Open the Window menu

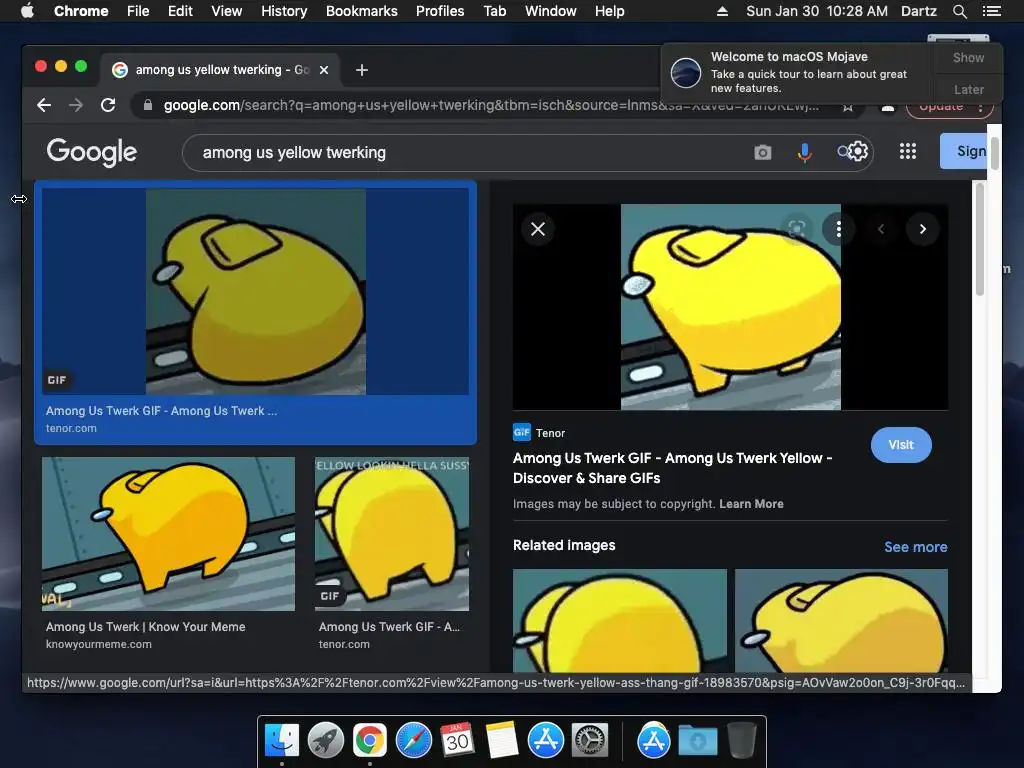point(551,11)
